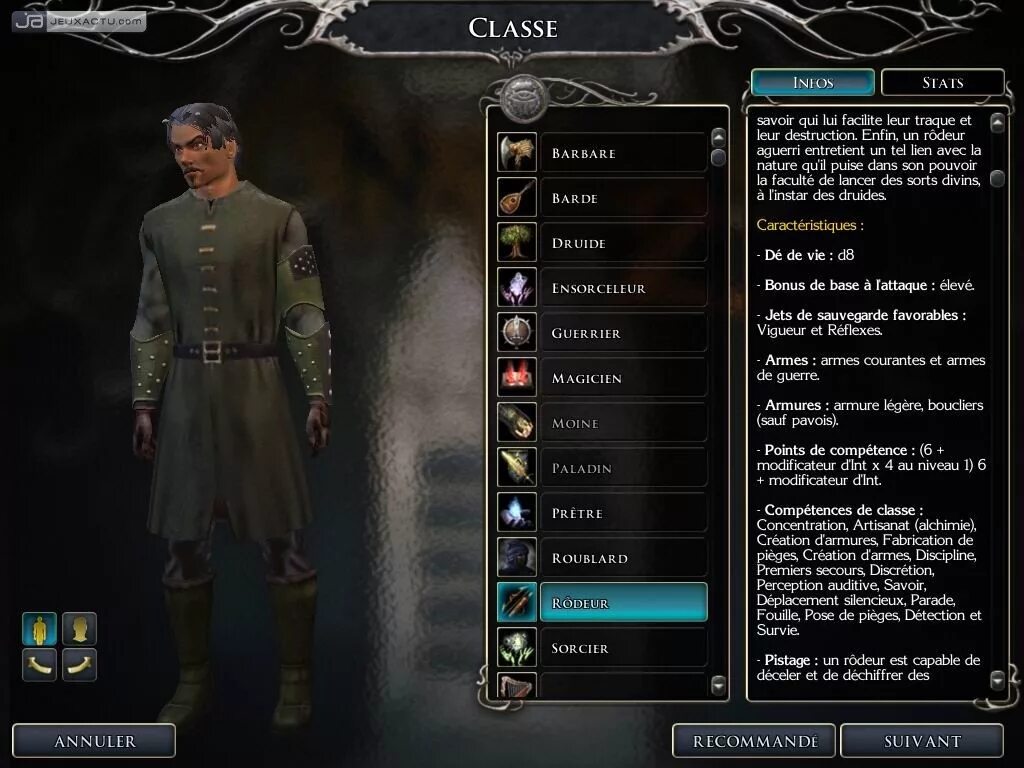
Task: Select the Prêtre blue flame icon
Action: [x=517, y=513]
